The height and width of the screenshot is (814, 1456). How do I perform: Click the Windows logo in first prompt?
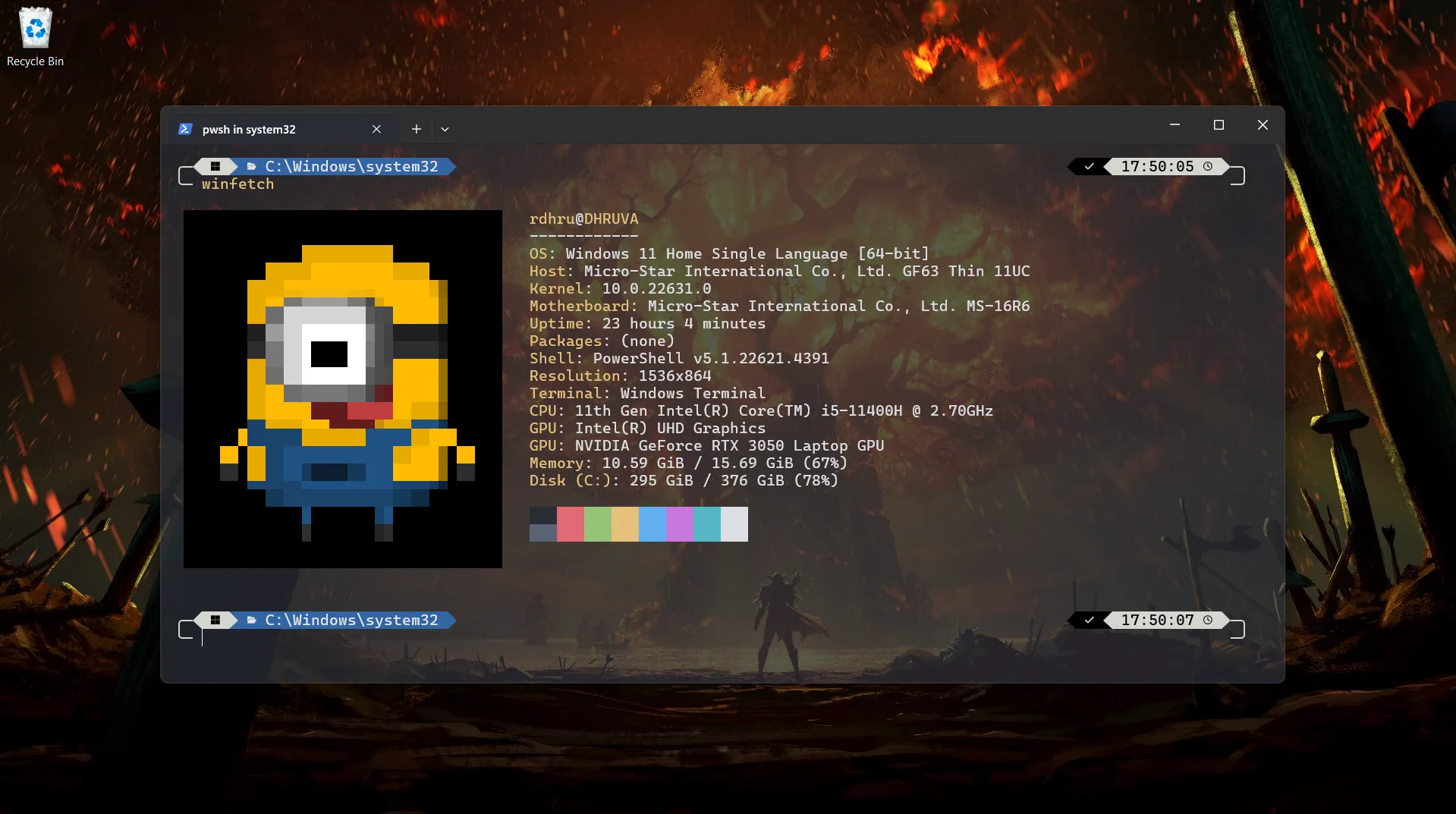[x=215, y=166]
